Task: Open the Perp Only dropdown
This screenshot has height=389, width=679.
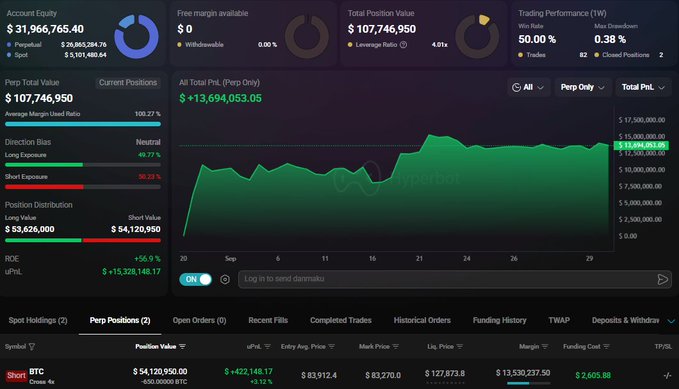Action: pyautogui.click(x=582, y=87)
